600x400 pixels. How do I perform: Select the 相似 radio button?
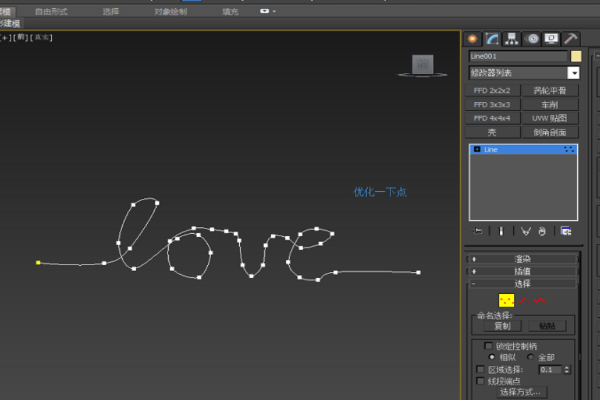(492, 357)
